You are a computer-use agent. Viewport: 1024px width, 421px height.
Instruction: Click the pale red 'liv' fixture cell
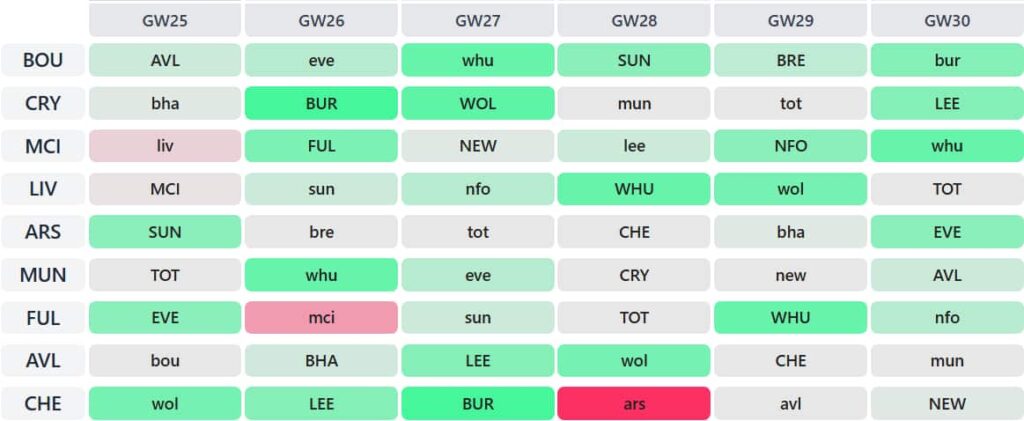[x=165, y=146]
